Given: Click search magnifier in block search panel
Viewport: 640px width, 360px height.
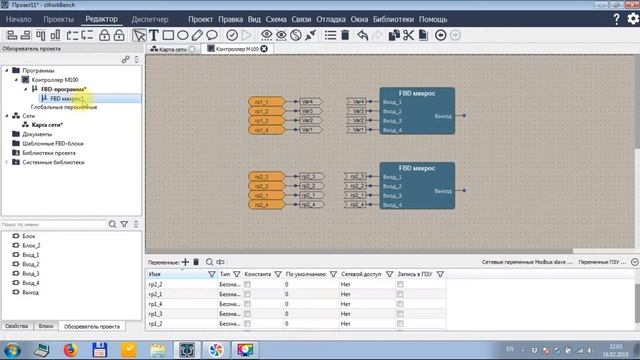Looking at the screenshot, I should (x=112, y=224).
